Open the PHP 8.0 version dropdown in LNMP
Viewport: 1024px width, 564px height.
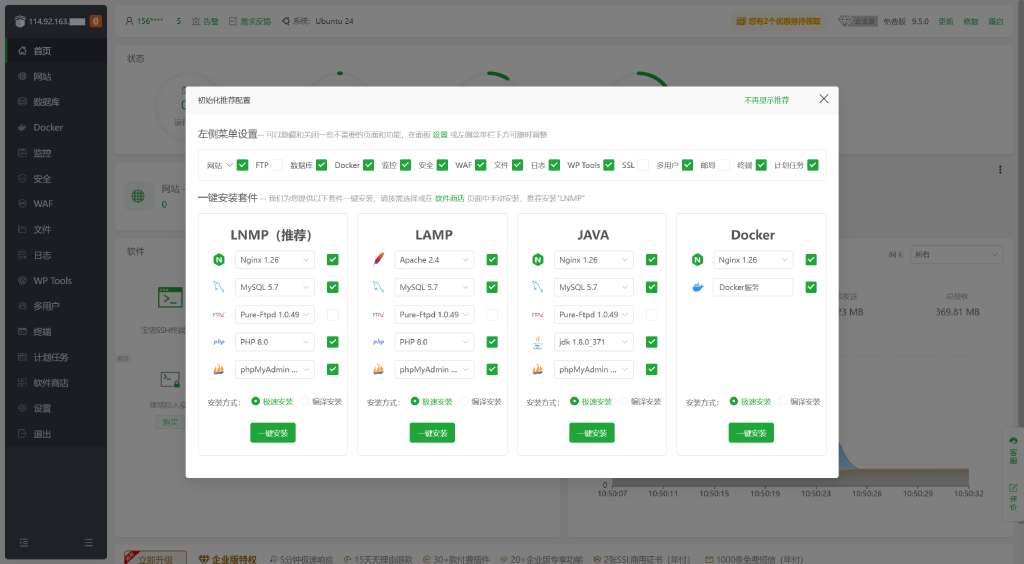click(x=275, y=342)
